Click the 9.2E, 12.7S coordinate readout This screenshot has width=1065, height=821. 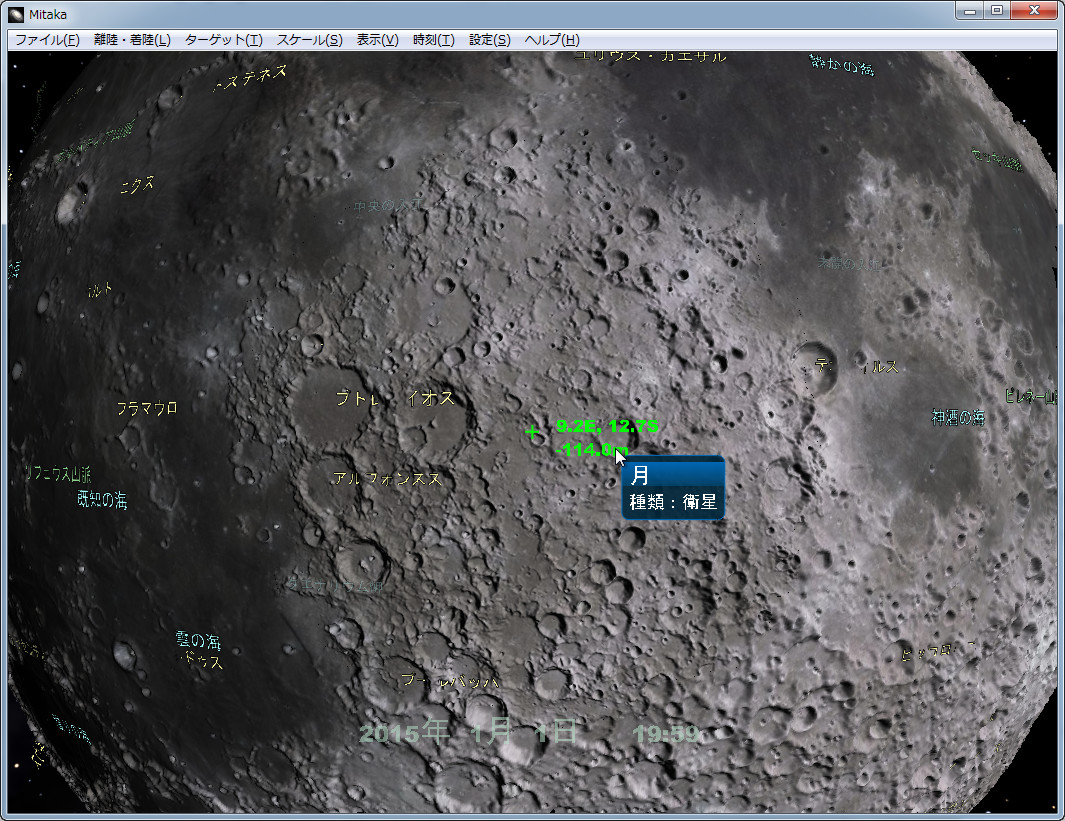pyautogui.click(x=607, y=426)
